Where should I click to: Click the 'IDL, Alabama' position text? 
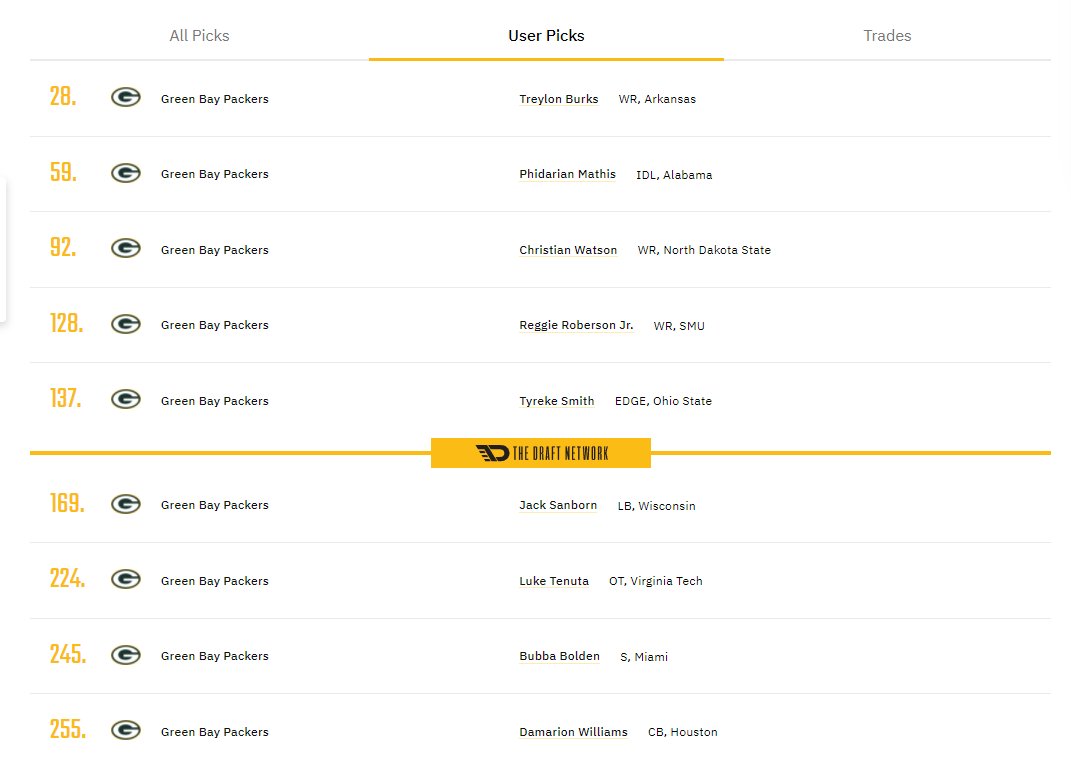674,175
